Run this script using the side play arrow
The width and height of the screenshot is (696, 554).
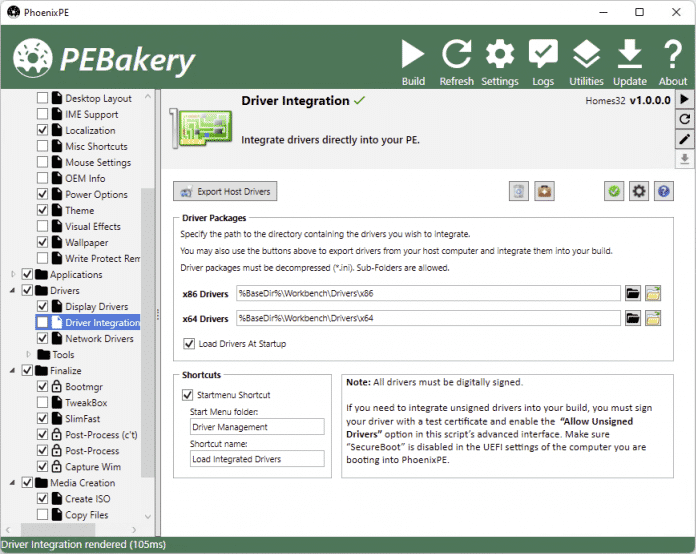click(685, 99)
